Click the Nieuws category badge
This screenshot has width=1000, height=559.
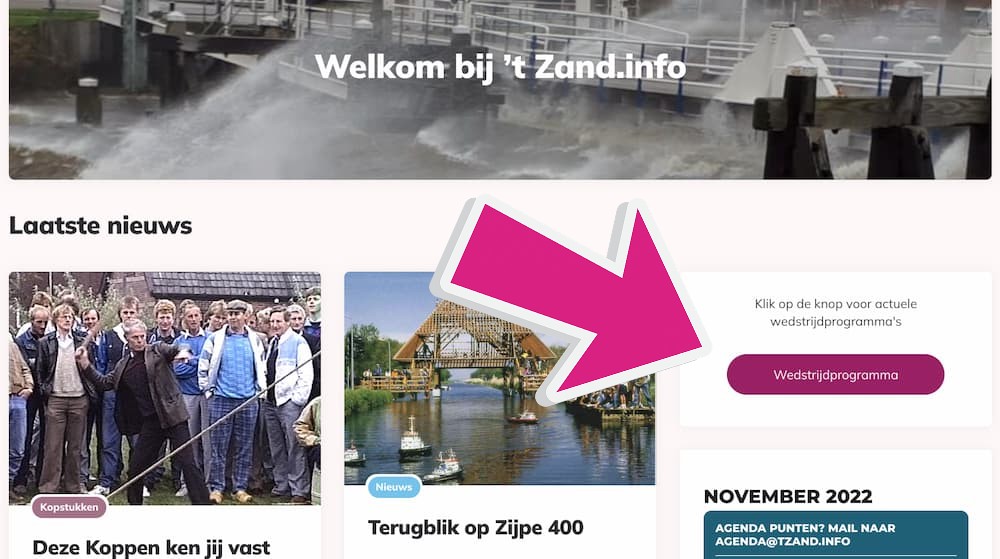pyautogui.click(x=393, y=487)
